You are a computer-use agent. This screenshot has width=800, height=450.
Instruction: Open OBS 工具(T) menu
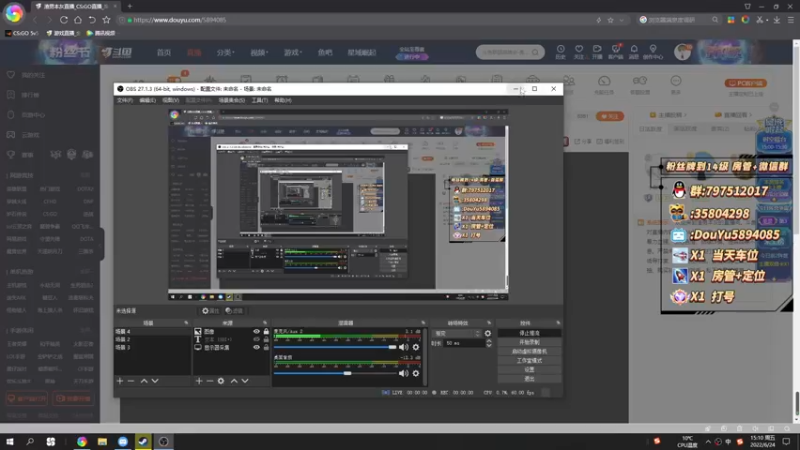point(260,101)
